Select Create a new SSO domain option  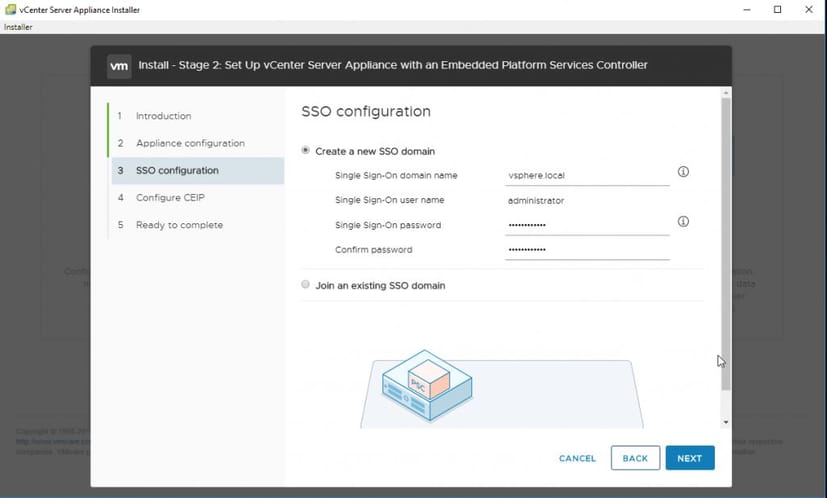(305, 150)
